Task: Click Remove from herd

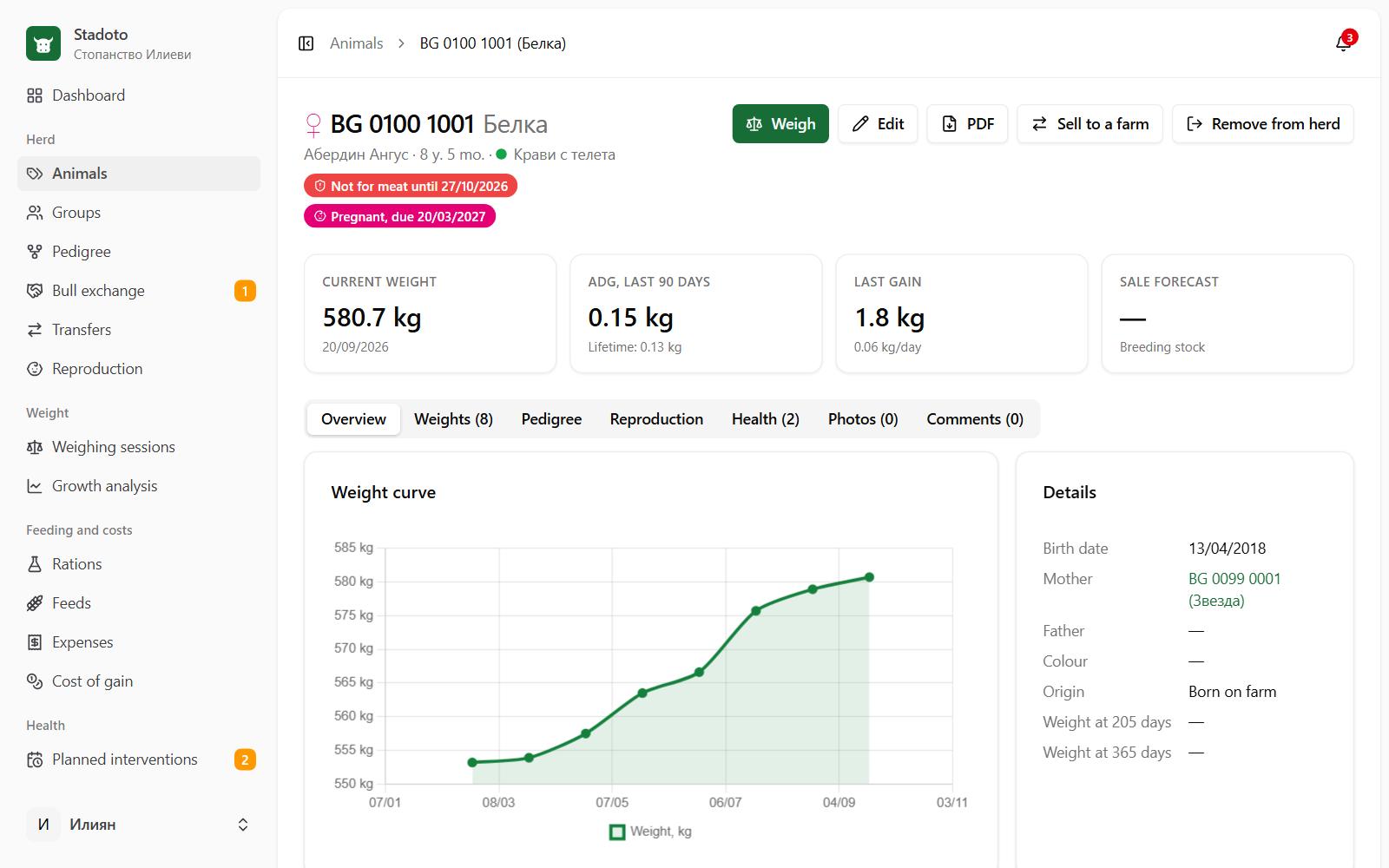Action: (x=1263, y=124)
